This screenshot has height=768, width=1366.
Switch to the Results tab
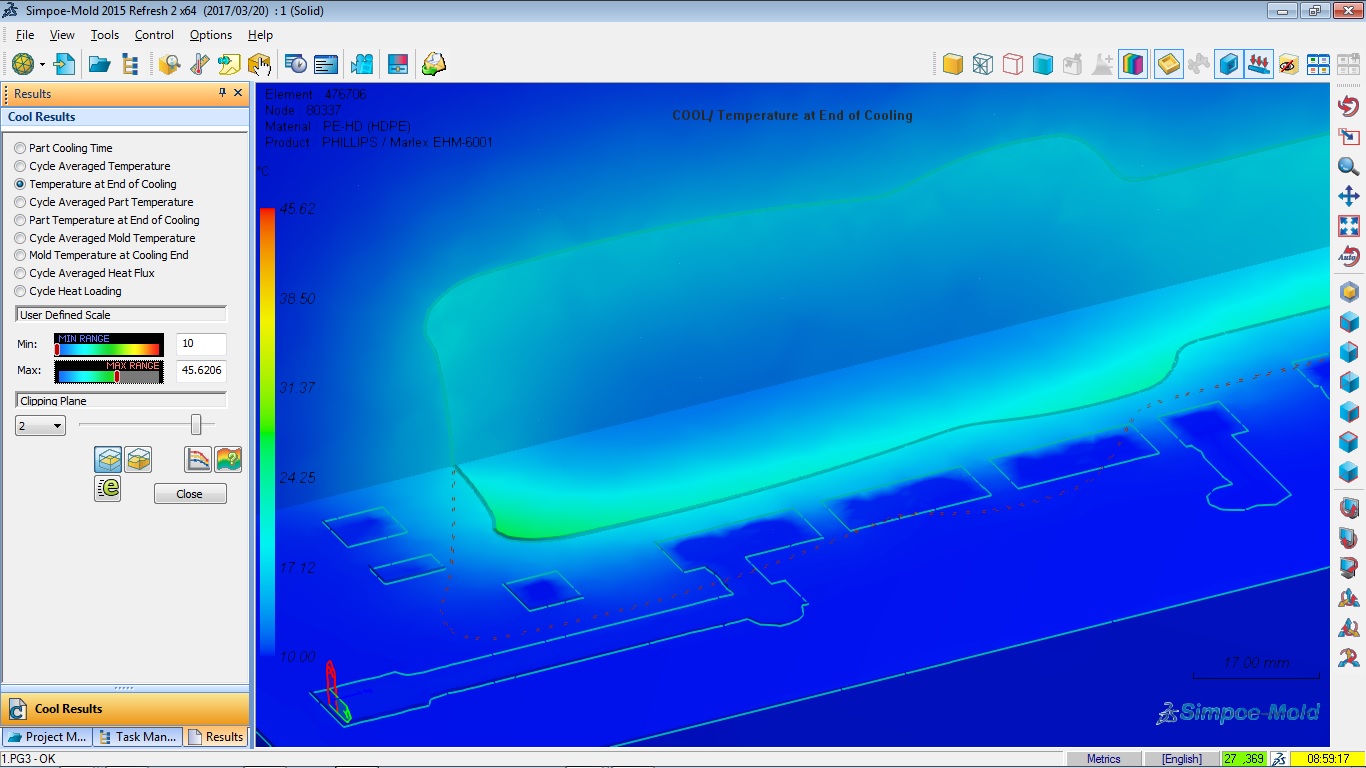215,737
